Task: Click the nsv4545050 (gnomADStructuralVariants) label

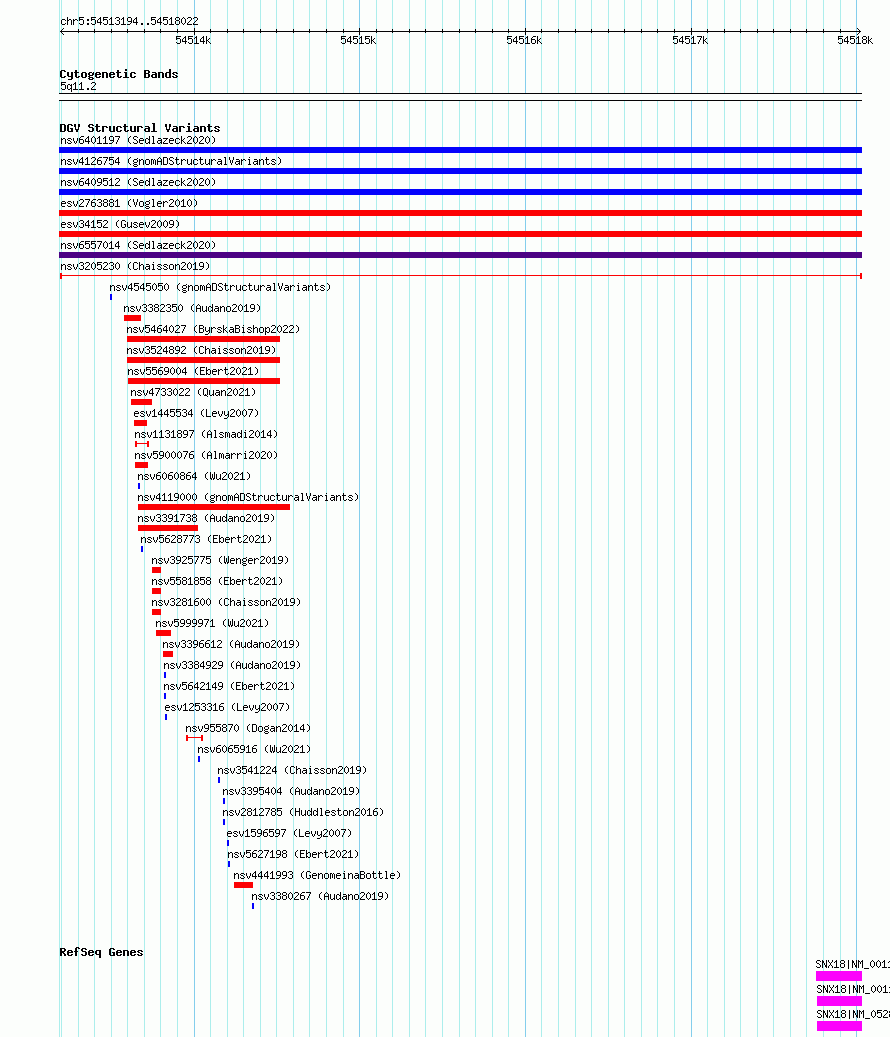Action: [220, 288]
